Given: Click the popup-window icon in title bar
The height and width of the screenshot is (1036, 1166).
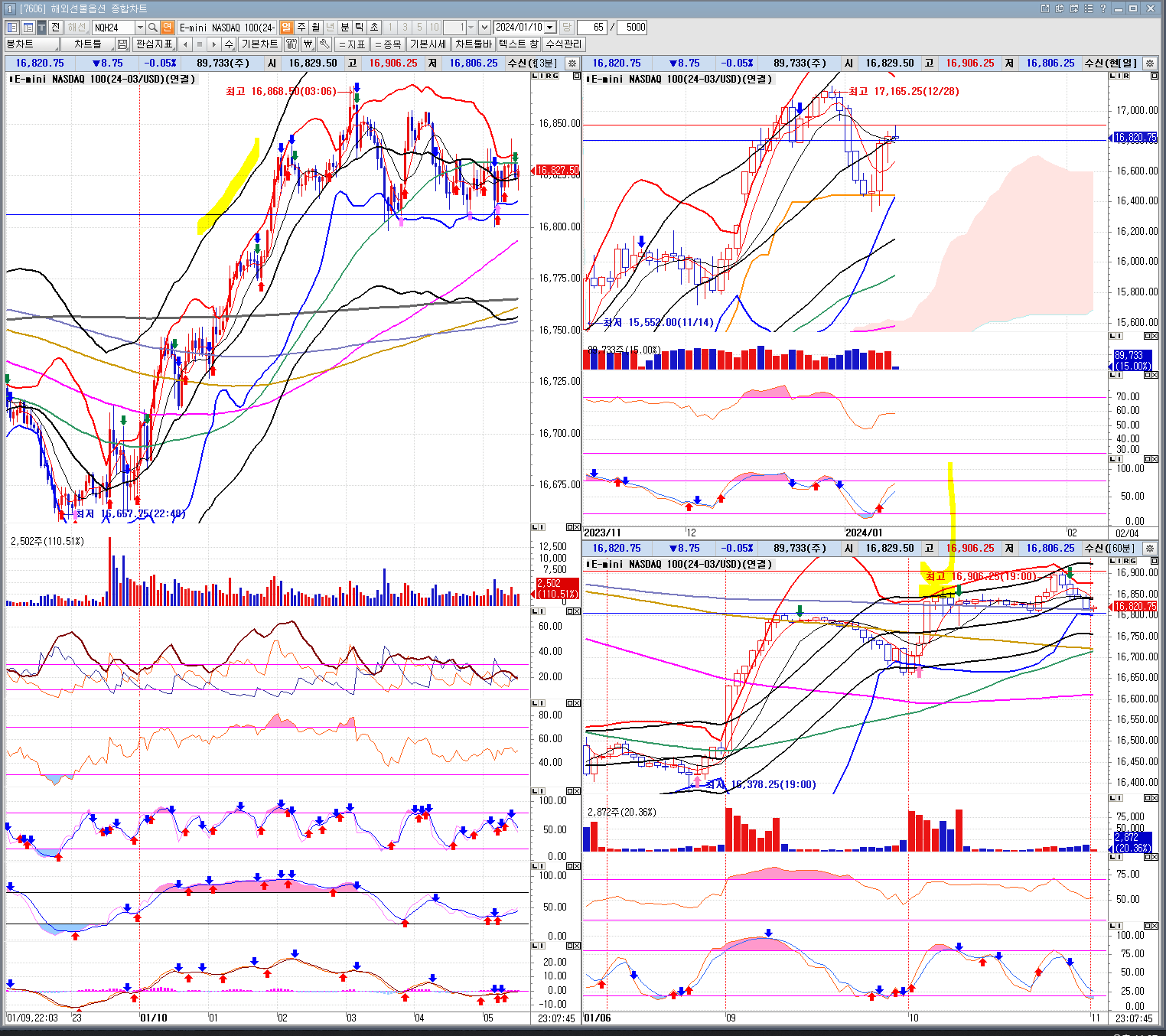Looking at the screenshot, I should click(x=1045, y=8).
